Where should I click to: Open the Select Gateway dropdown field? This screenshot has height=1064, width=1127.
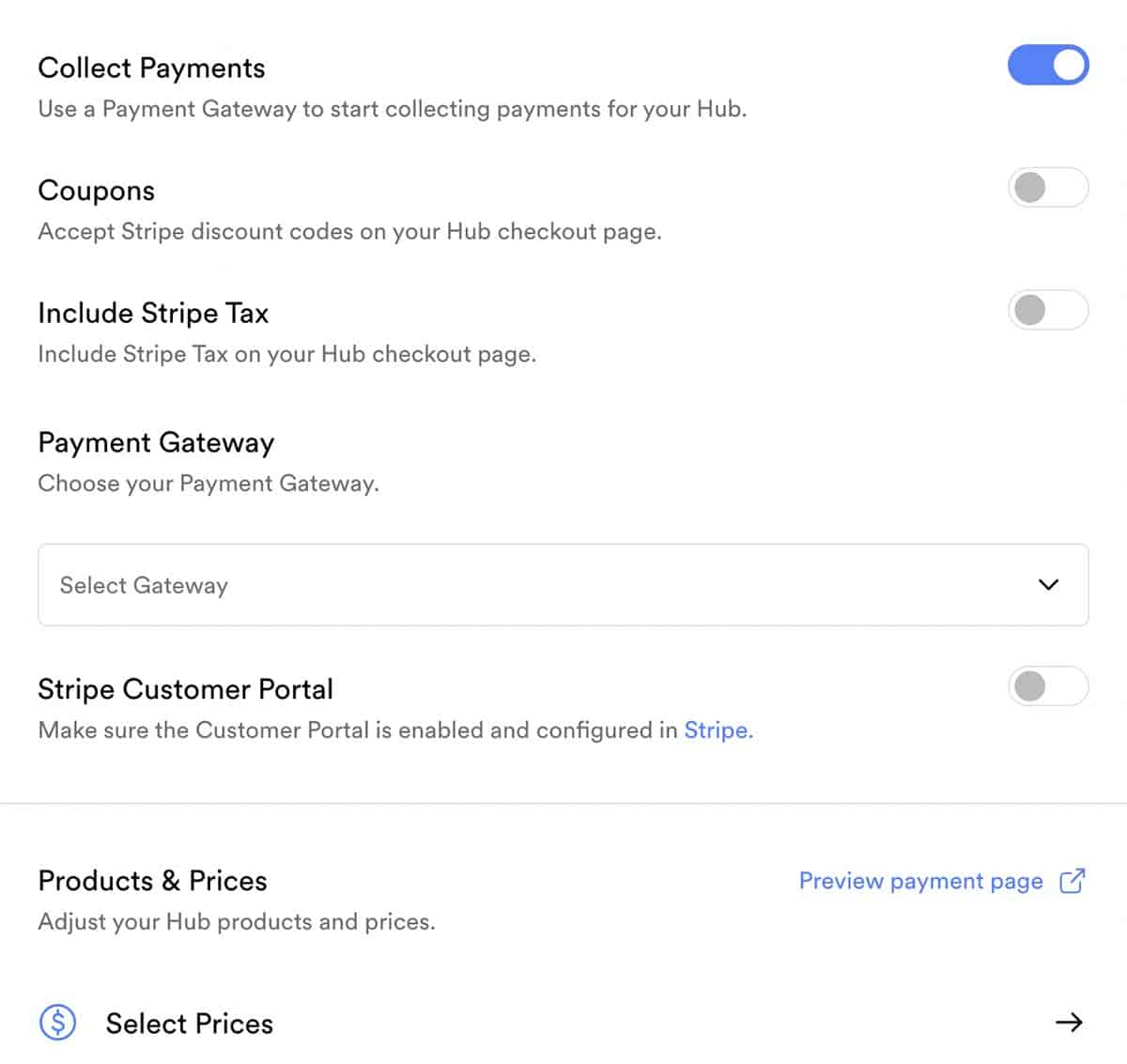coord(563,584)
